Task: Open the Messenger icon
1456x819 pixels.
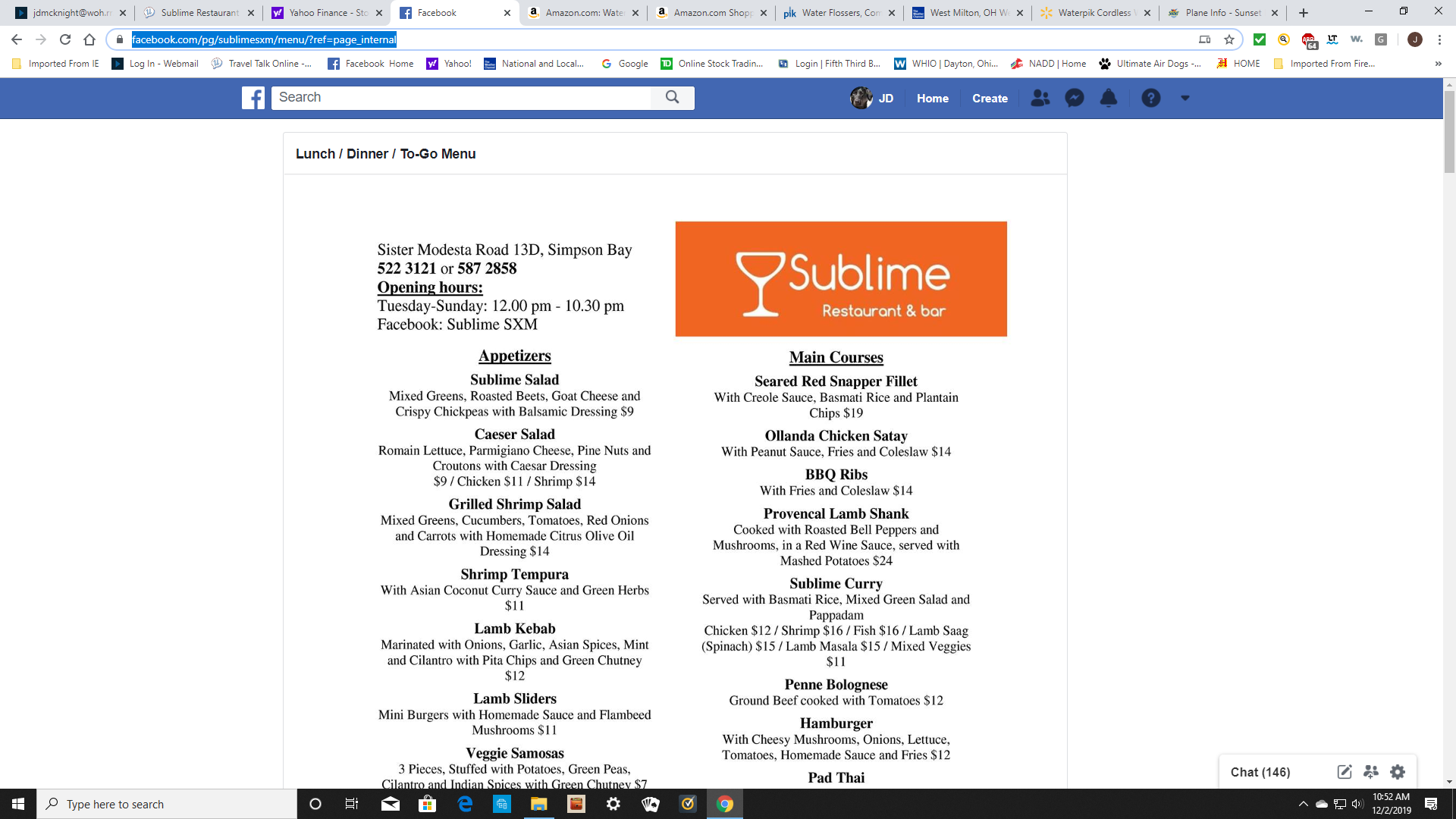Action: click(1075, 98)
